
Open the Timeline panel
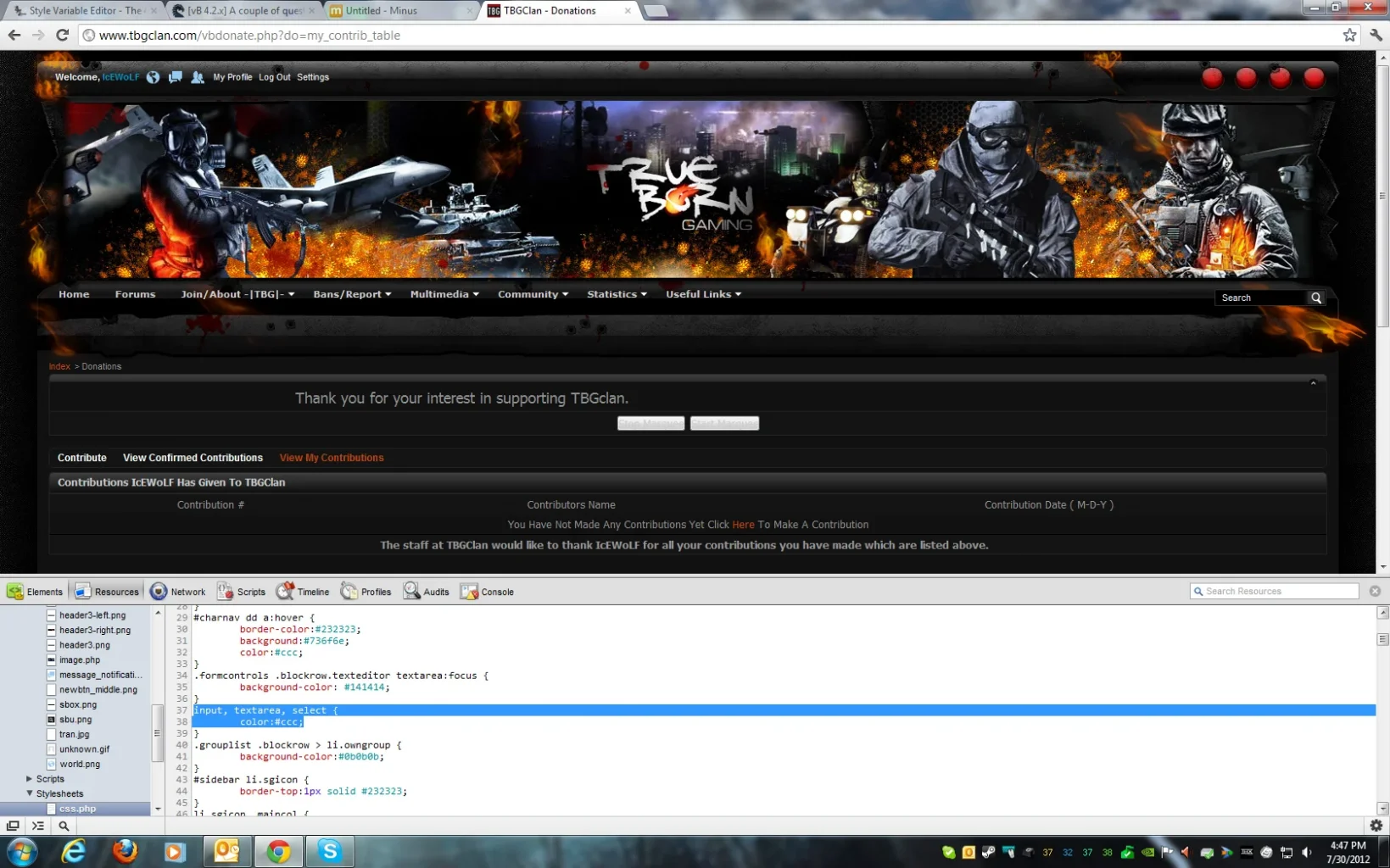(303, 592)
